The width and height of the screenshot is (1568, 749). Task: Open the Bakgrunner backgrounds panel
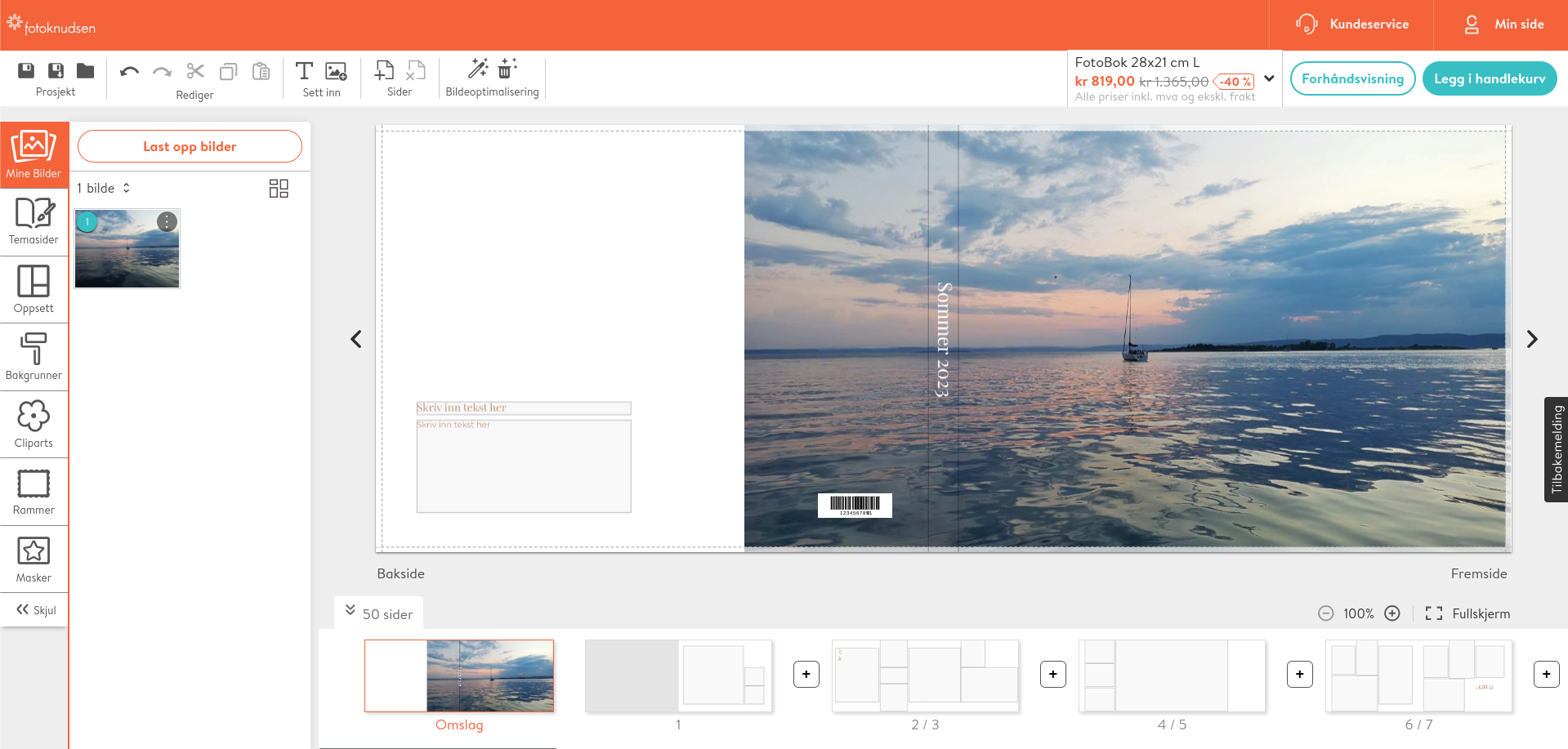click(34, 357)
